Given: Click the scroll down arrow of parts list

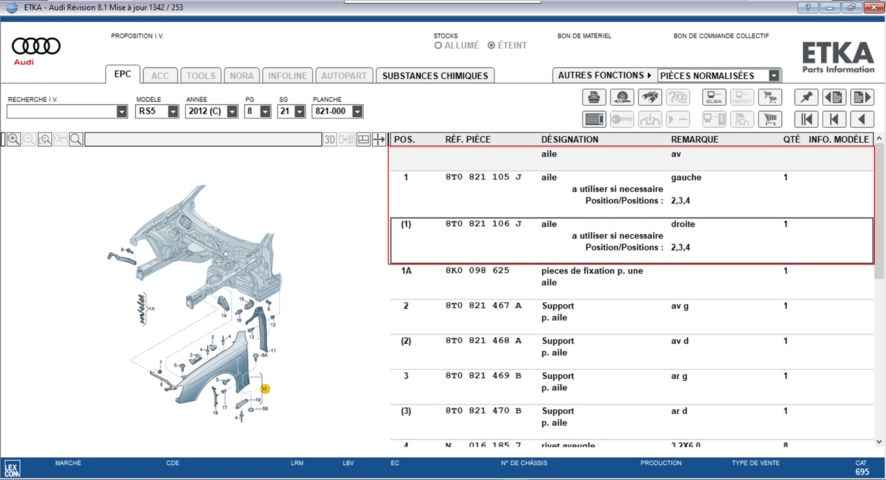Looking at the screenshot, I should coord(879,442).
